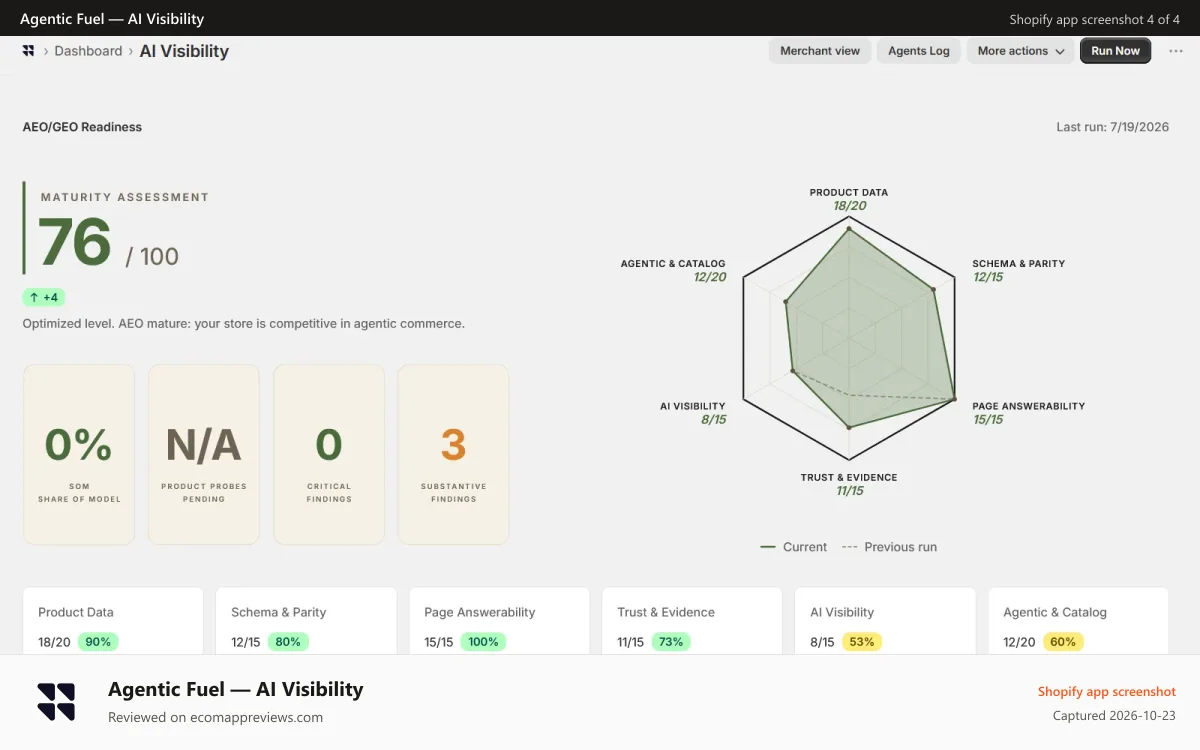Click the Optimized level description text

[244, 324]
